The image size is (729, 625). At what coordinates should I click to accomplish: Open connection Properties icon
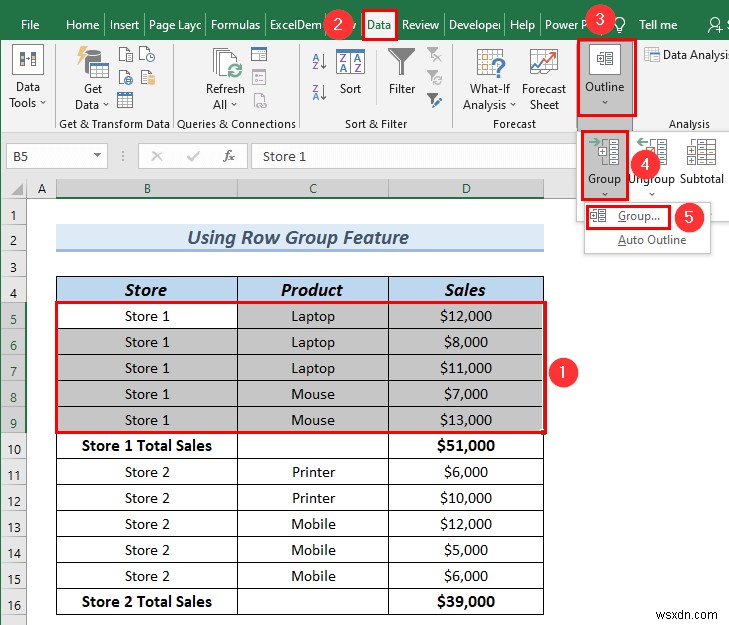tap(259, 77)
